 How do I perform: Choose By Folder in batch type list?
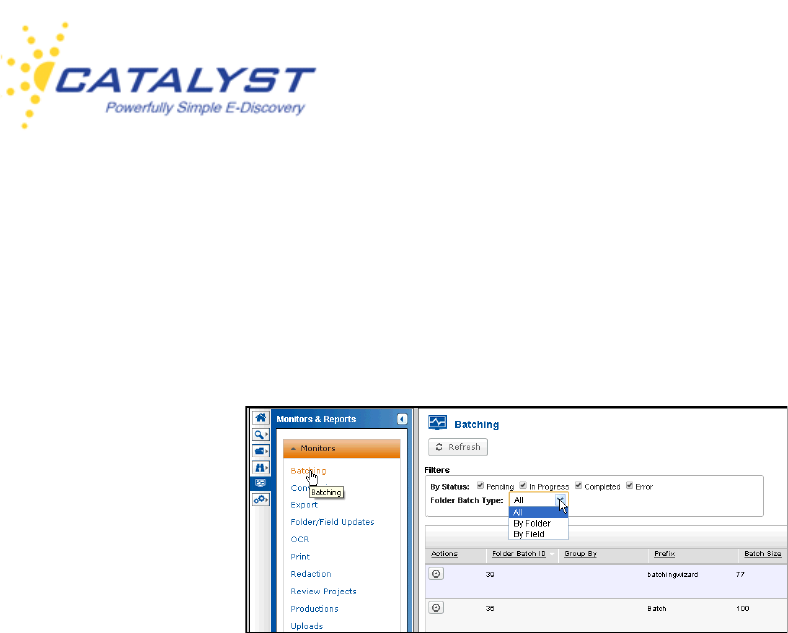(x=538, y=523)
